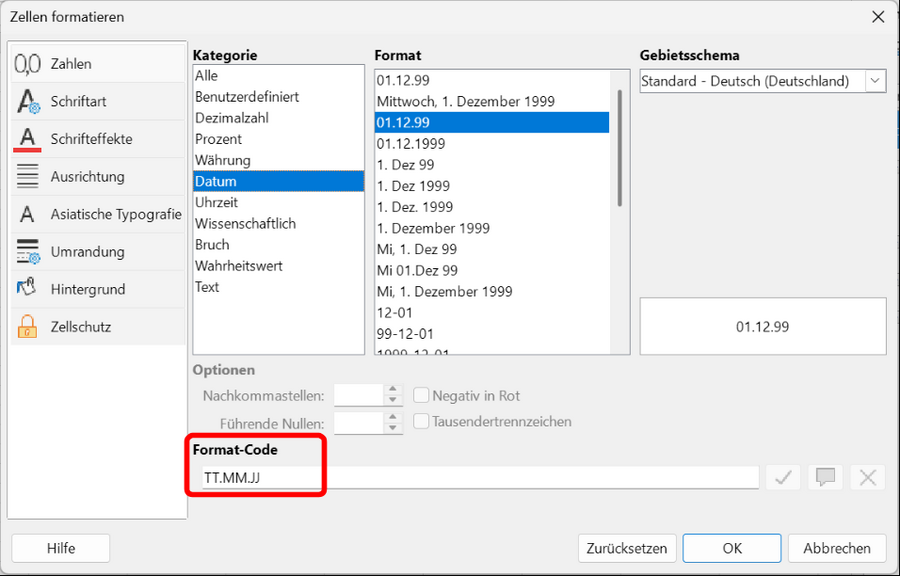Click the Format-Code input field

(480, 477)
